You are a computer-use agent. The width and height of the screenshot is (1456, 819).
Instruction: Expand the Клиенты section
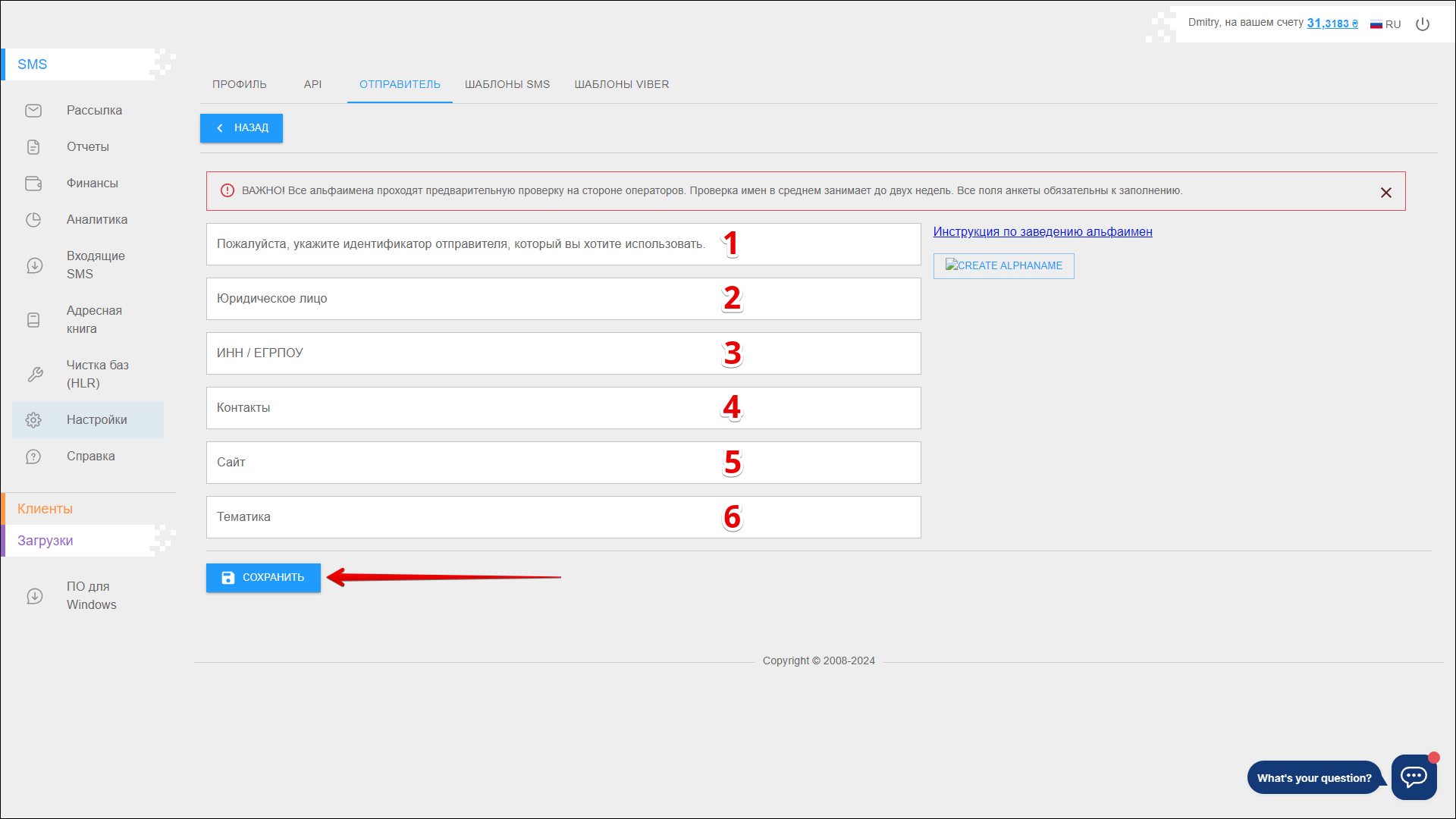45,509
